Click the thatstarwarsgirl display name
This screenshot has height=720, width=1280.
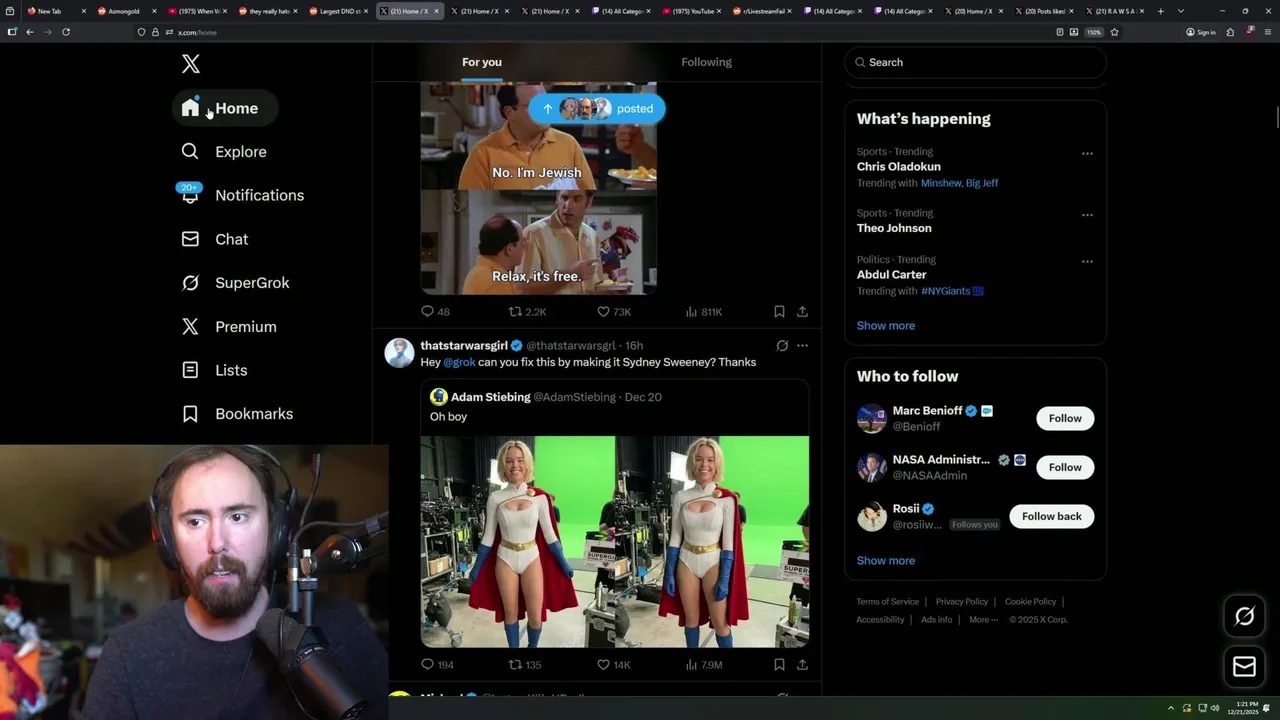coord(464,346)
